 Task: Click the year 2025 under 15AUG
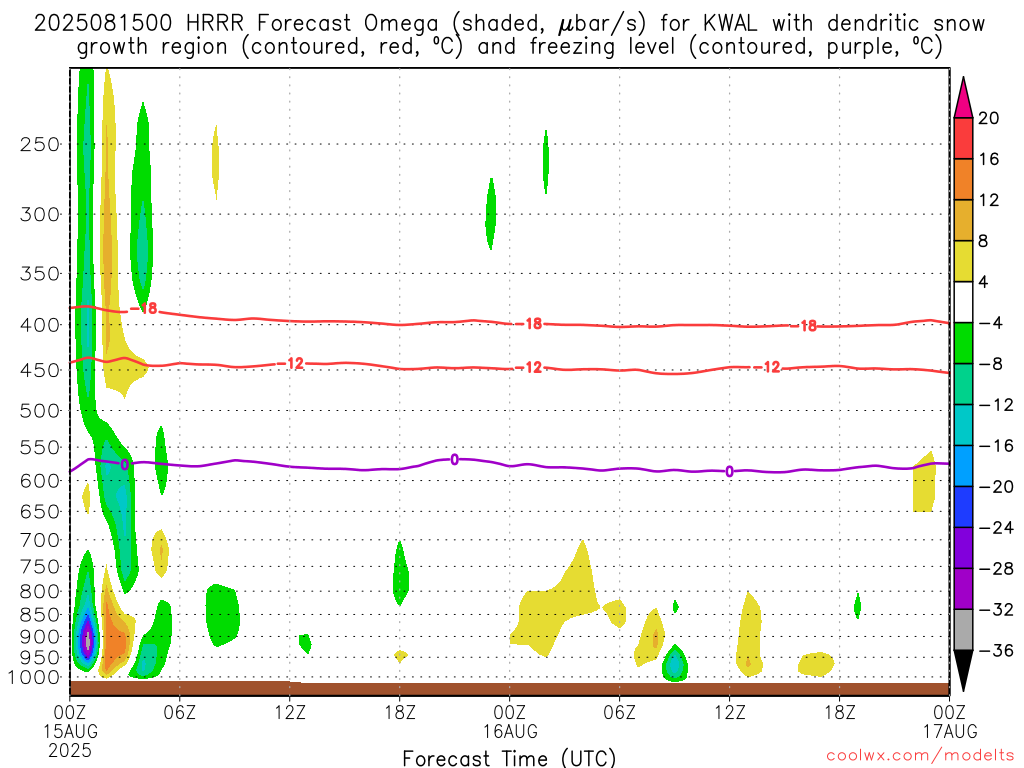[x=70, y=750]
